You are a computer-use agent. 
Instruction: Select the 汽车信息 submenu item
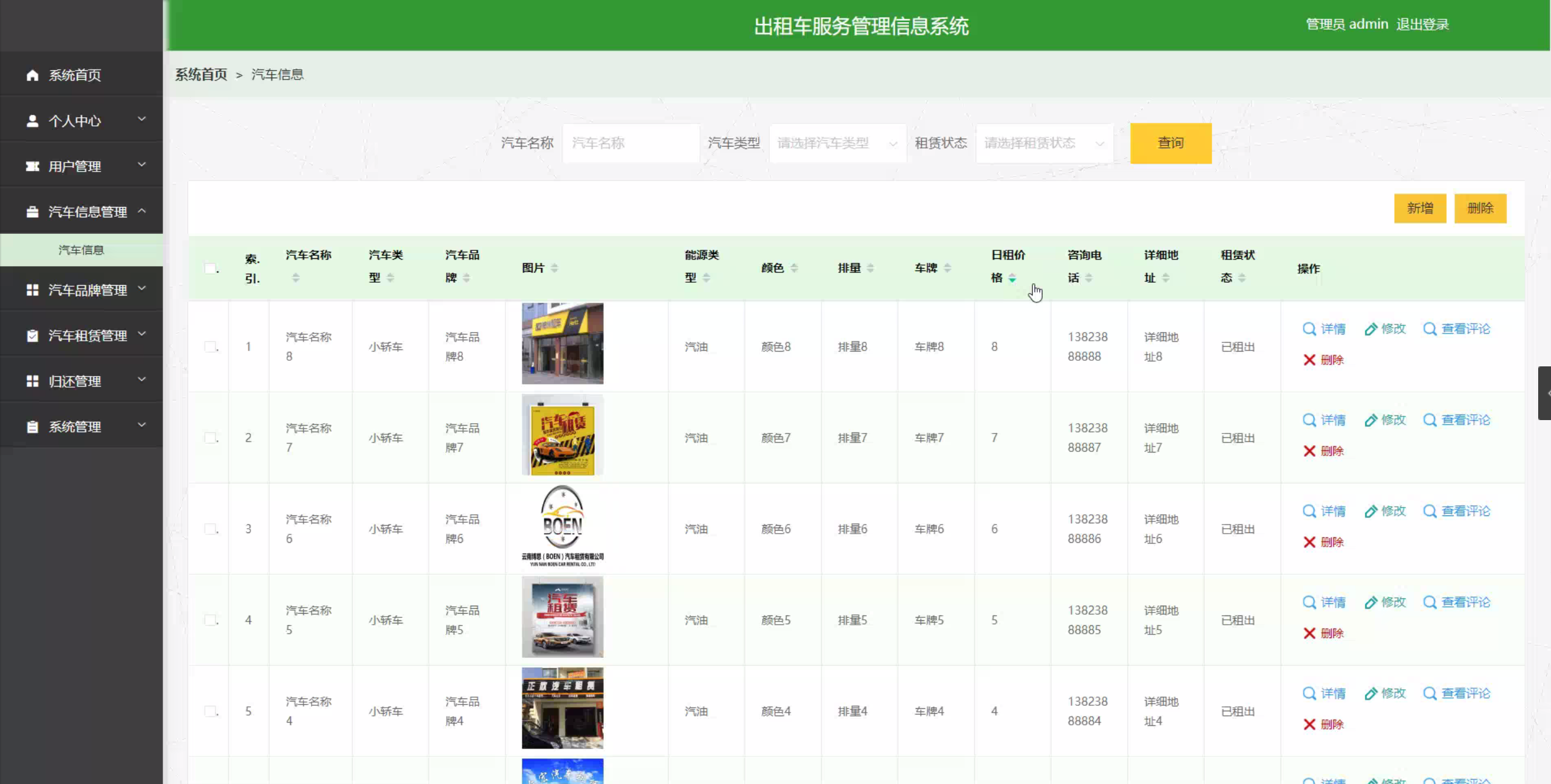pos(81,250)
